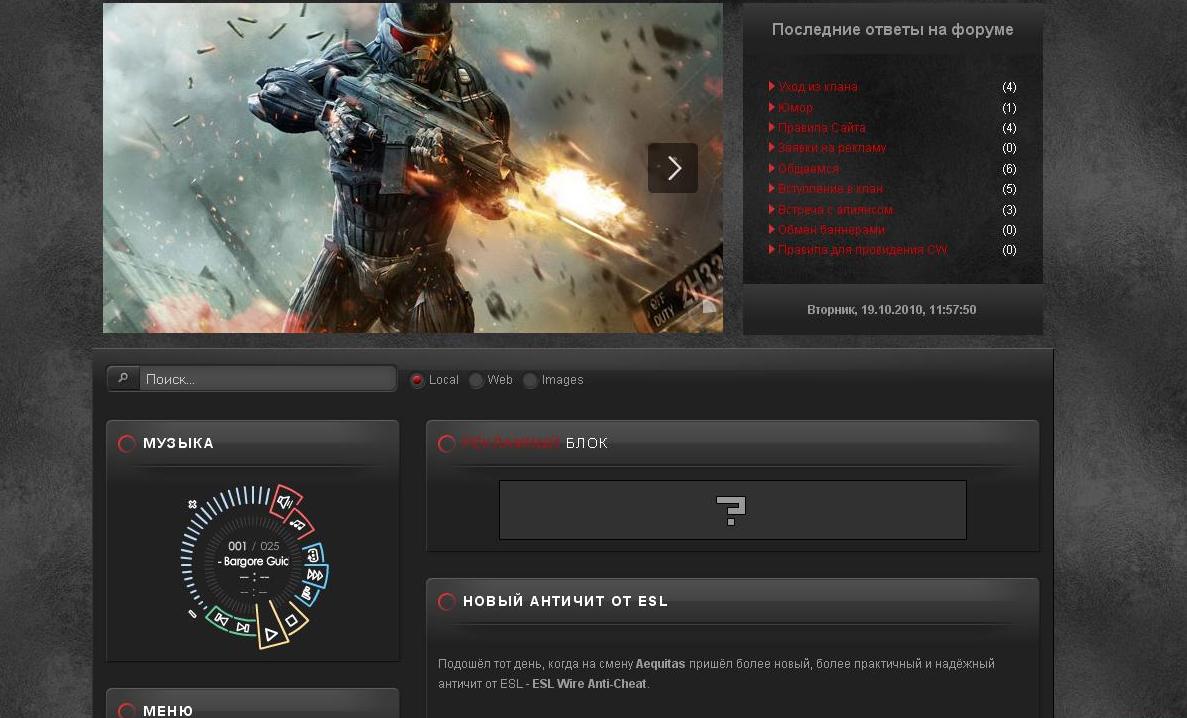This screenshot has height=718, width=1187.
Task: Click the plus icon on volume dial
Action: pyautogui.click(x=192, y=505)
